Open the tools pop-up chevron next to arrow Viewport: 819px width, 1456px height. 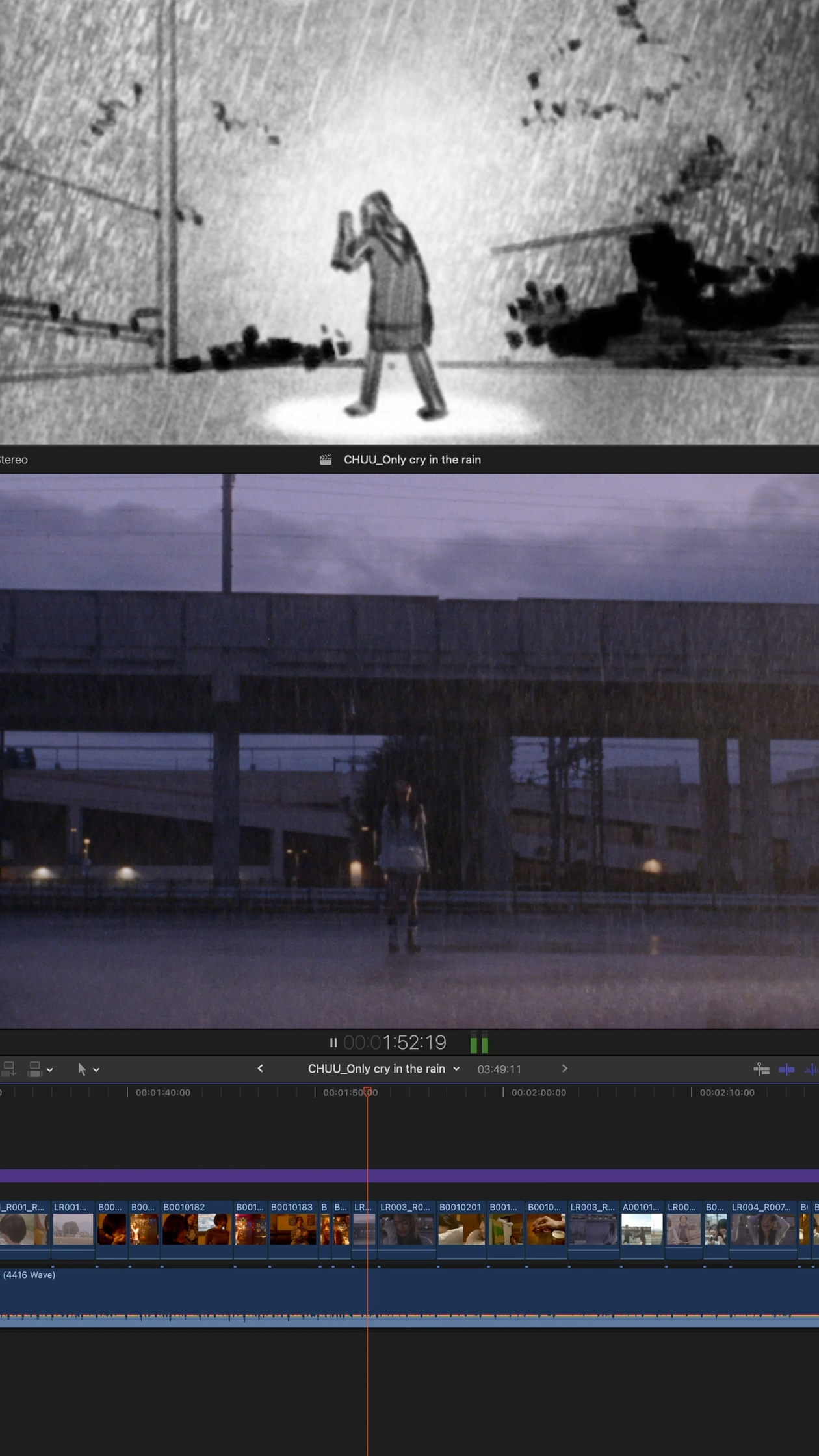[x=96, y=1069]
